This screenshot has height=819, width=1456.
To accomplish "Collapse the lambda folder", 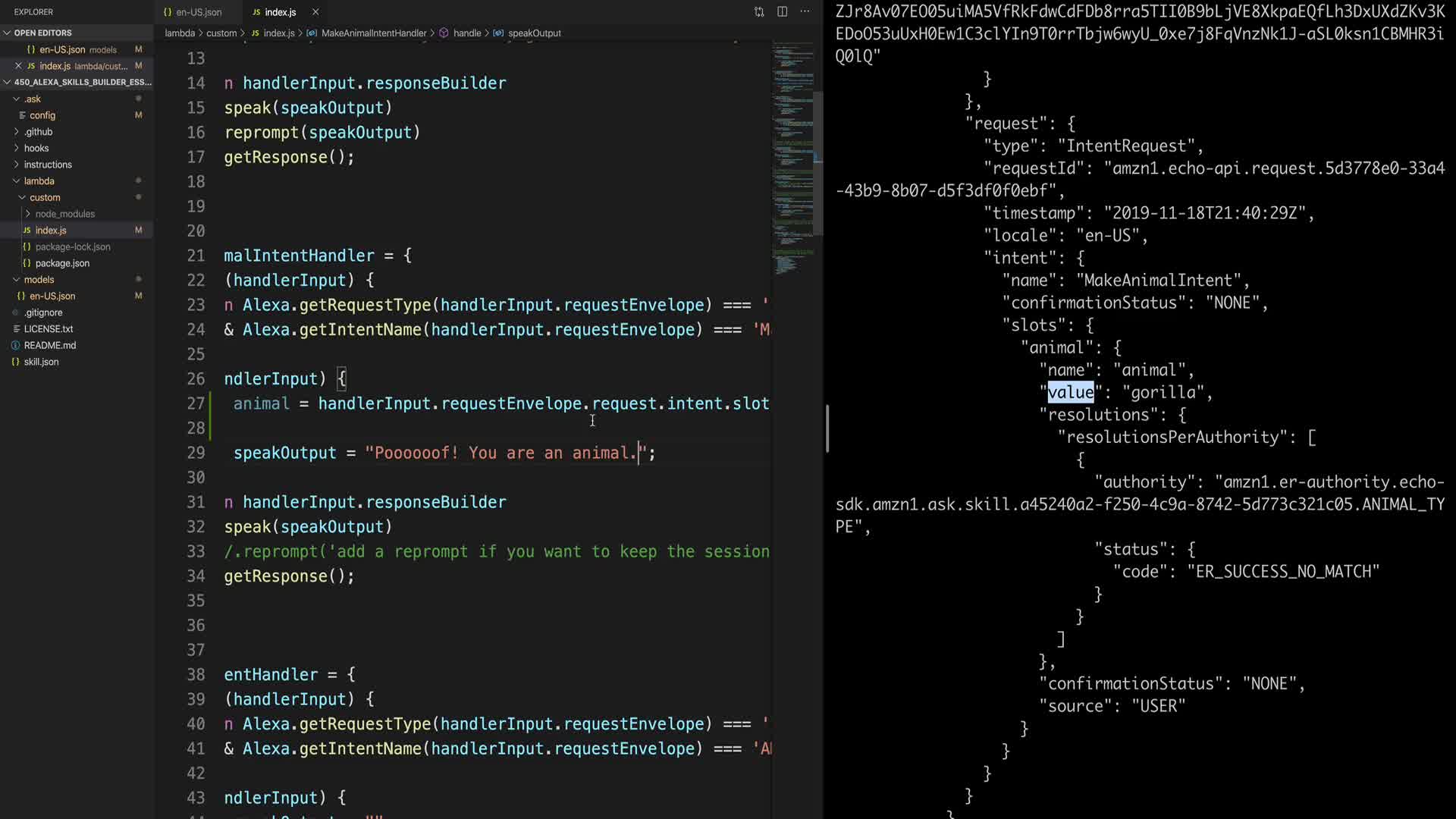I will tap(17, 181).
